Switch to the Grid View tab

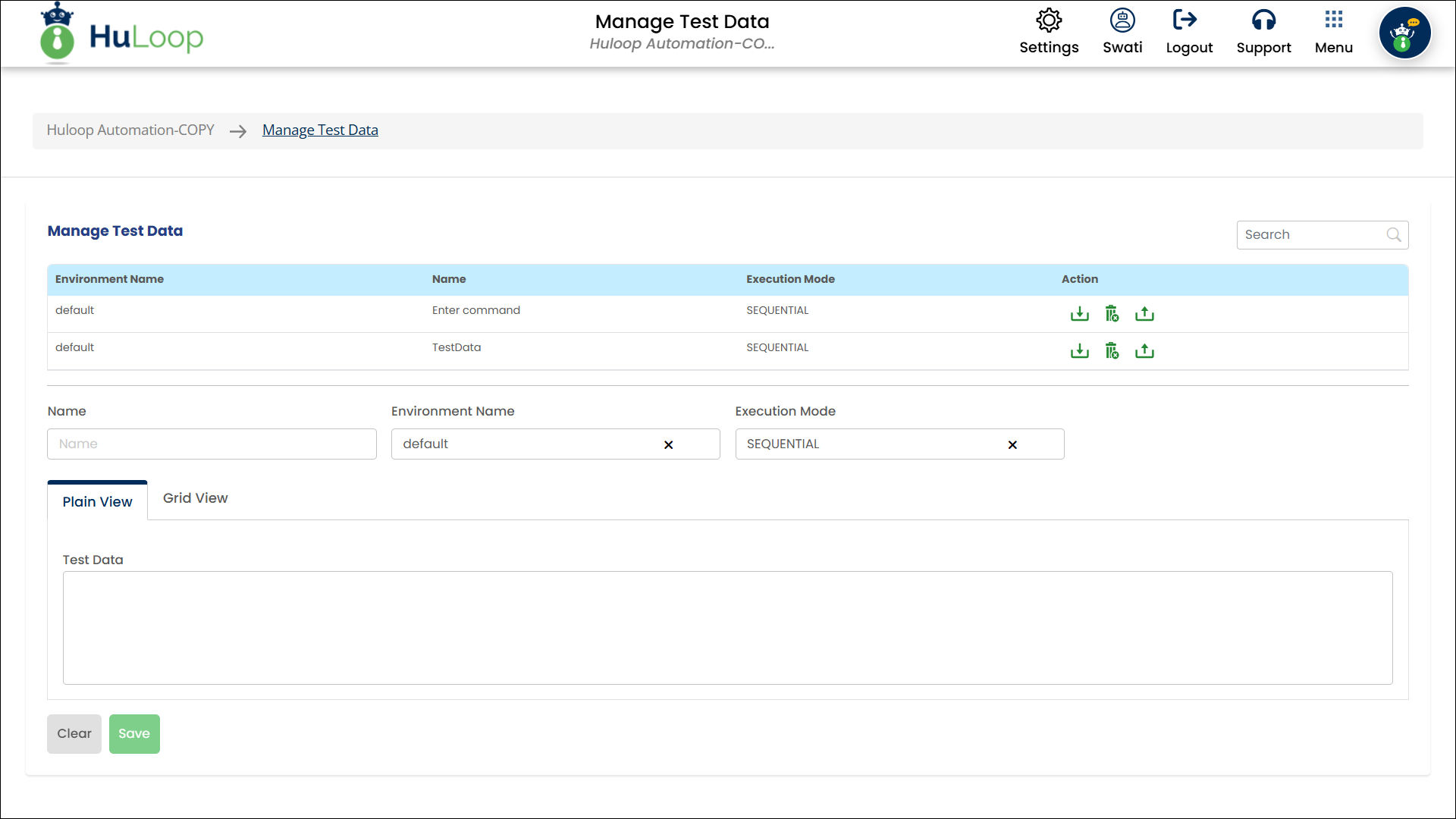click(x=195, y=498)
